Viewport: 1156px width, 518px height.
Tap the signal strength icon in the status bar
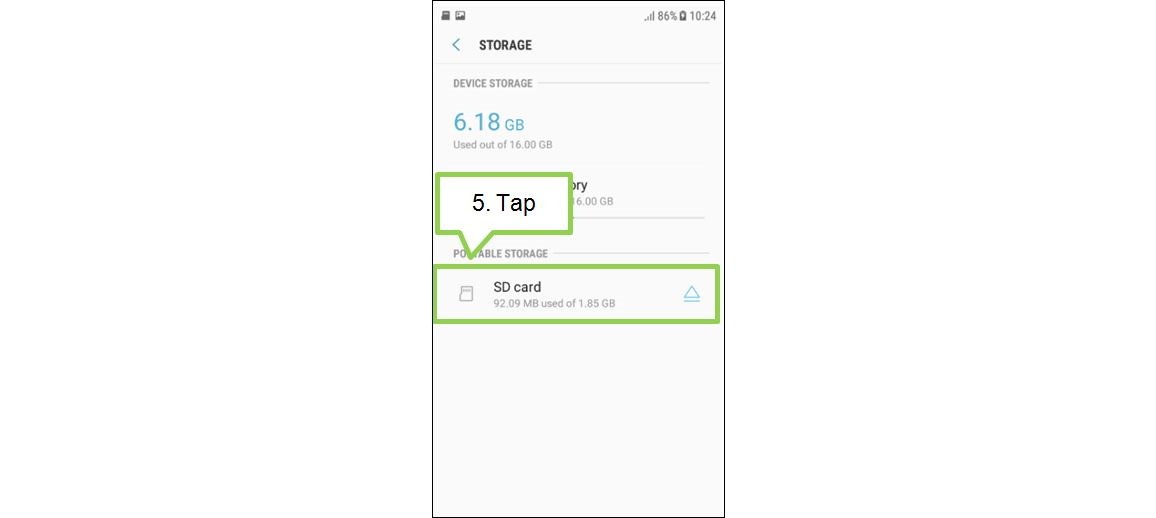click(x=649, y=15)
